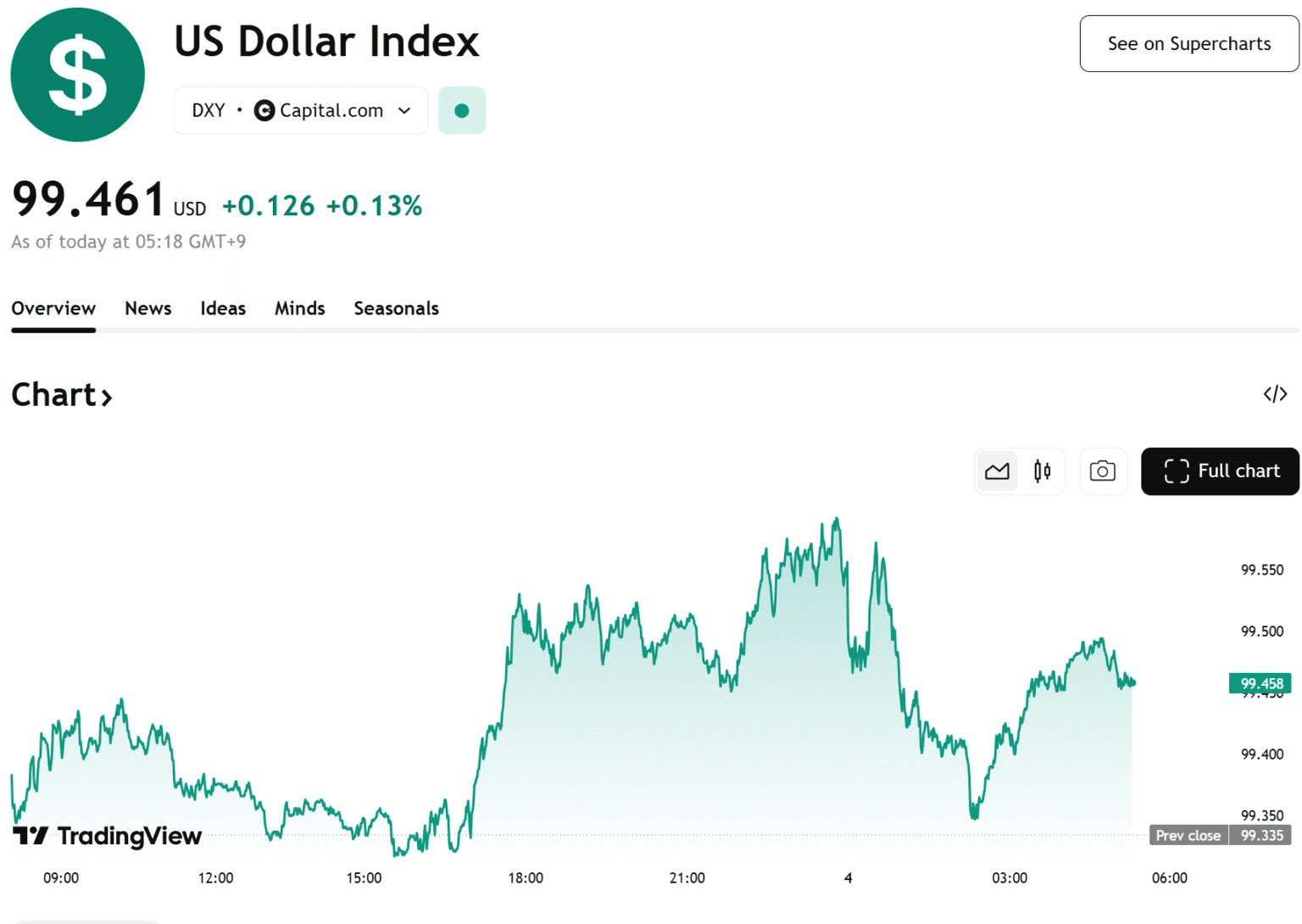The image size is (1302, 924).
Task: Switch to the Ideas tab
Action: click(x=223, y=309)
